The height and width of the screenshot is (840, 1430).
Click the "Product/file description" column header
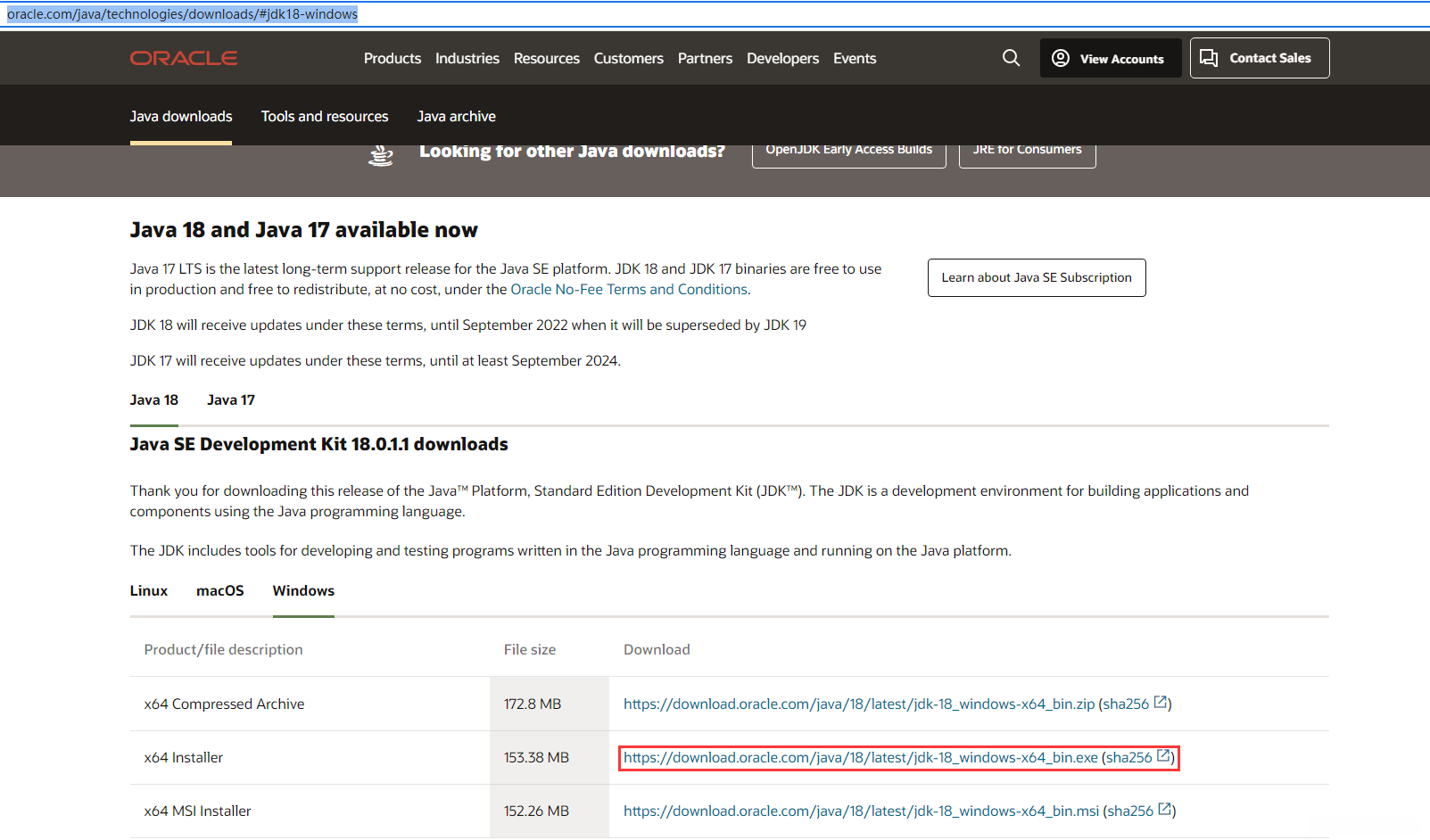224,649
